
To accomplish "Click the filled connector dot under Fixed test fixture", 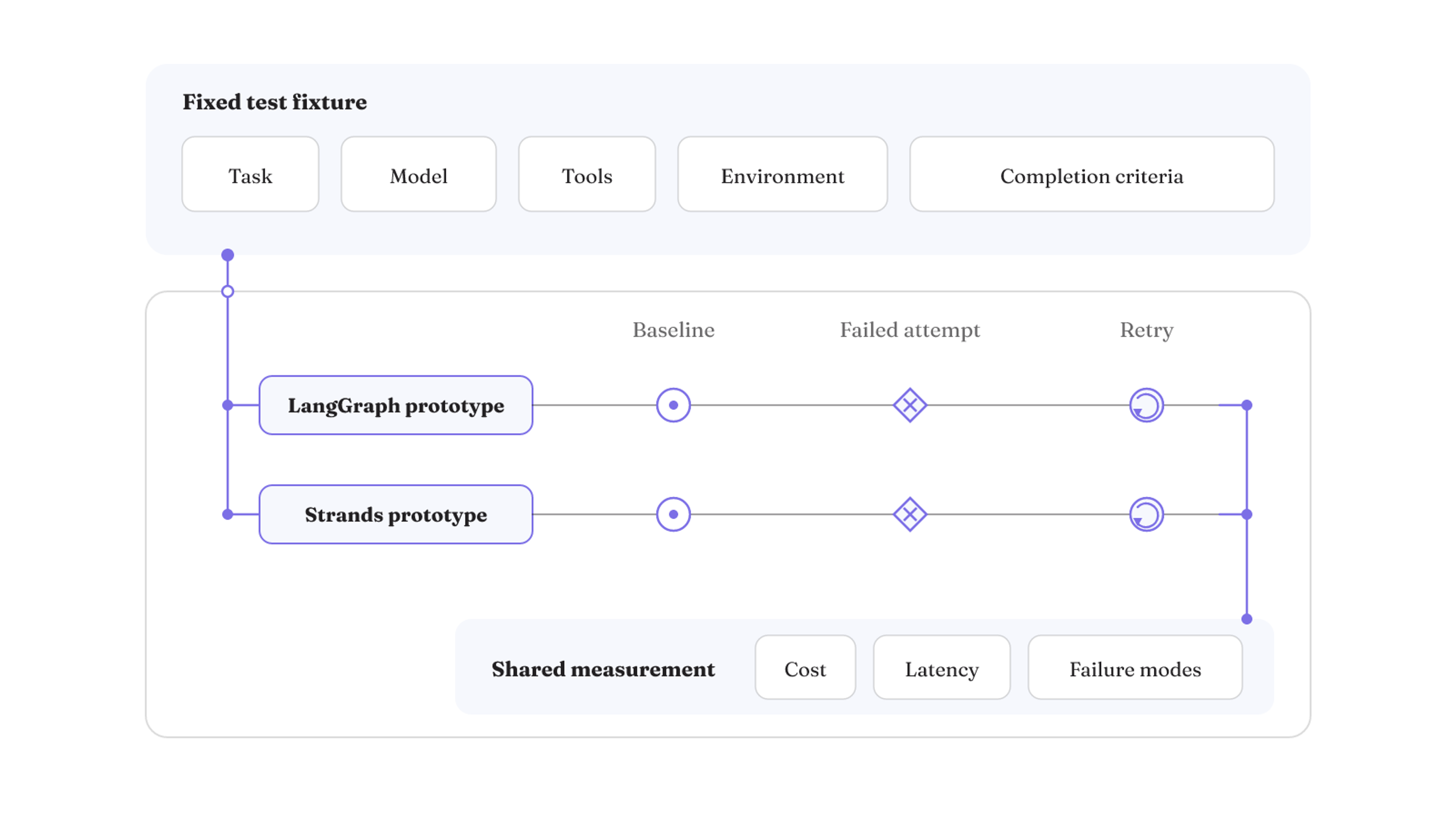I will [228, 255].
